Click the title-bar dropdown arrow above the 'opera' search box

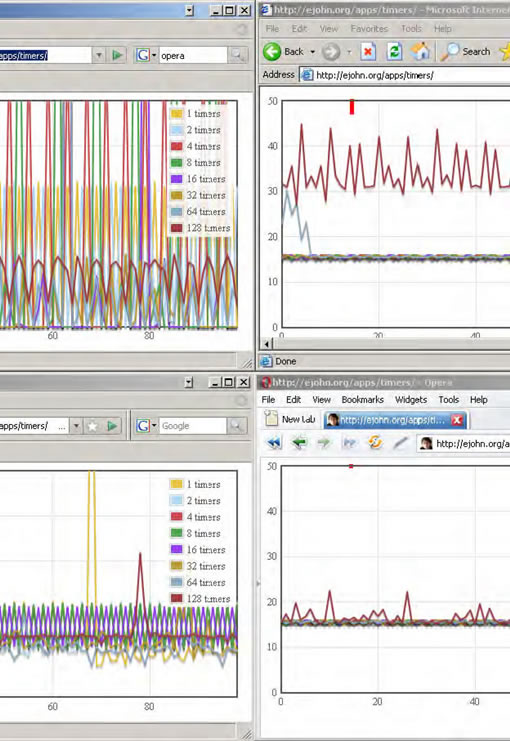tap(189, 10)
